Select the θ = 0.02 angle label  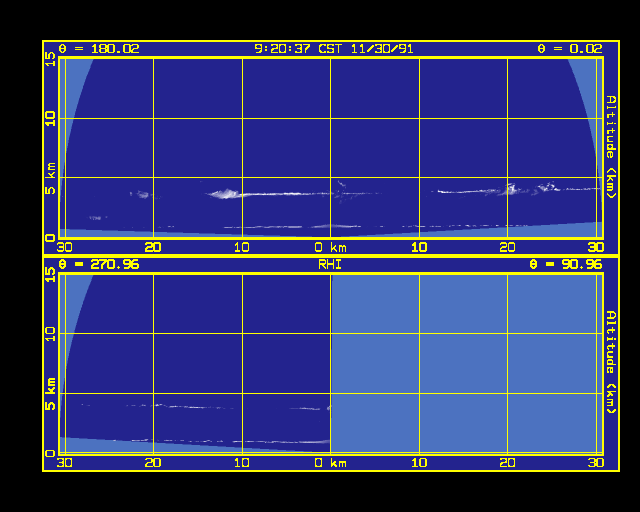point(570,49)
